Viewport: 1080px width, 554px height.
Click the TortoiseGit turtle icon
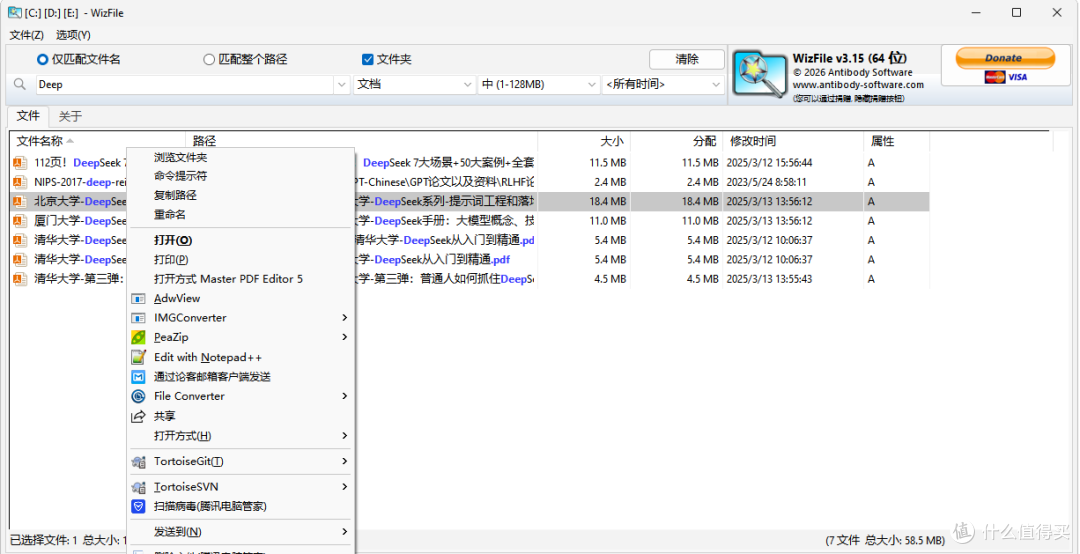(138, 462)
